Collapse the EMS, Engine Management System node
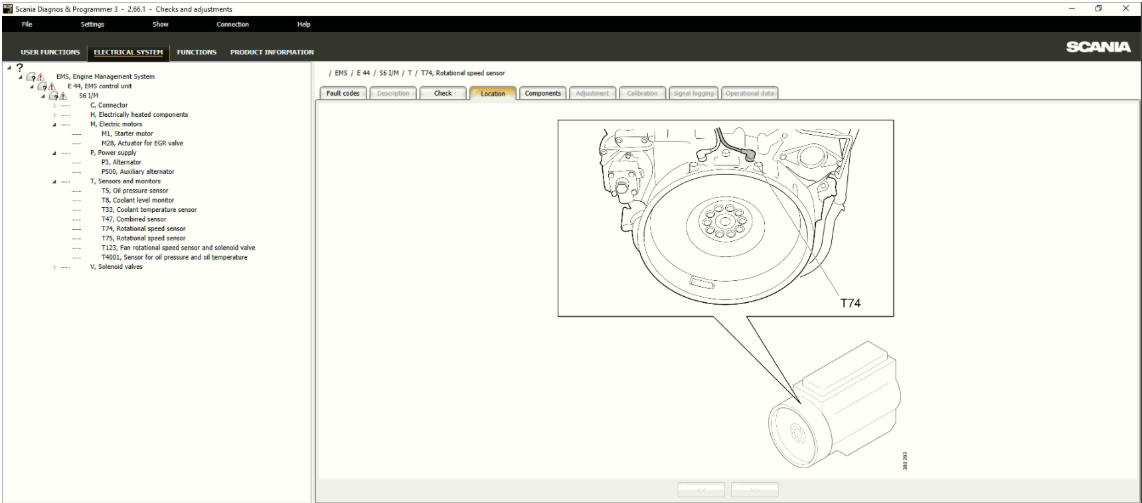This screenshot has height=503, width=1142. pos(20,77)
